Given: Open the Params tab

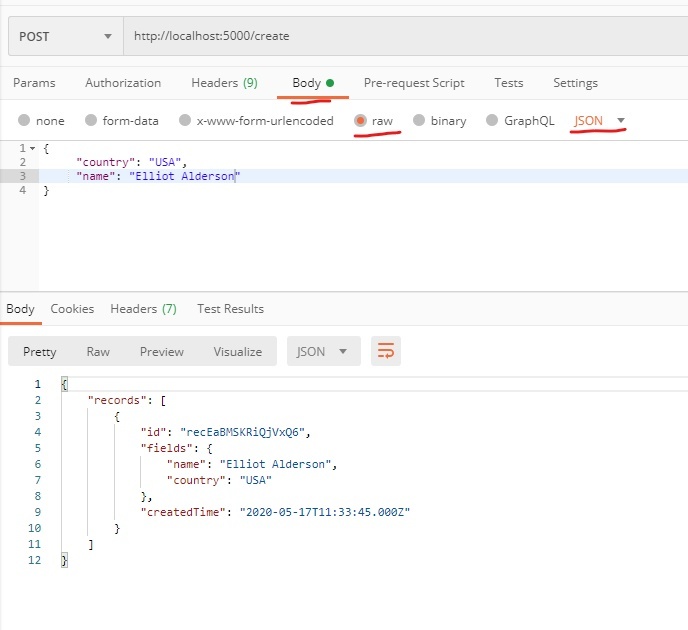Looking at the screenshot, I should click(35, 83).
